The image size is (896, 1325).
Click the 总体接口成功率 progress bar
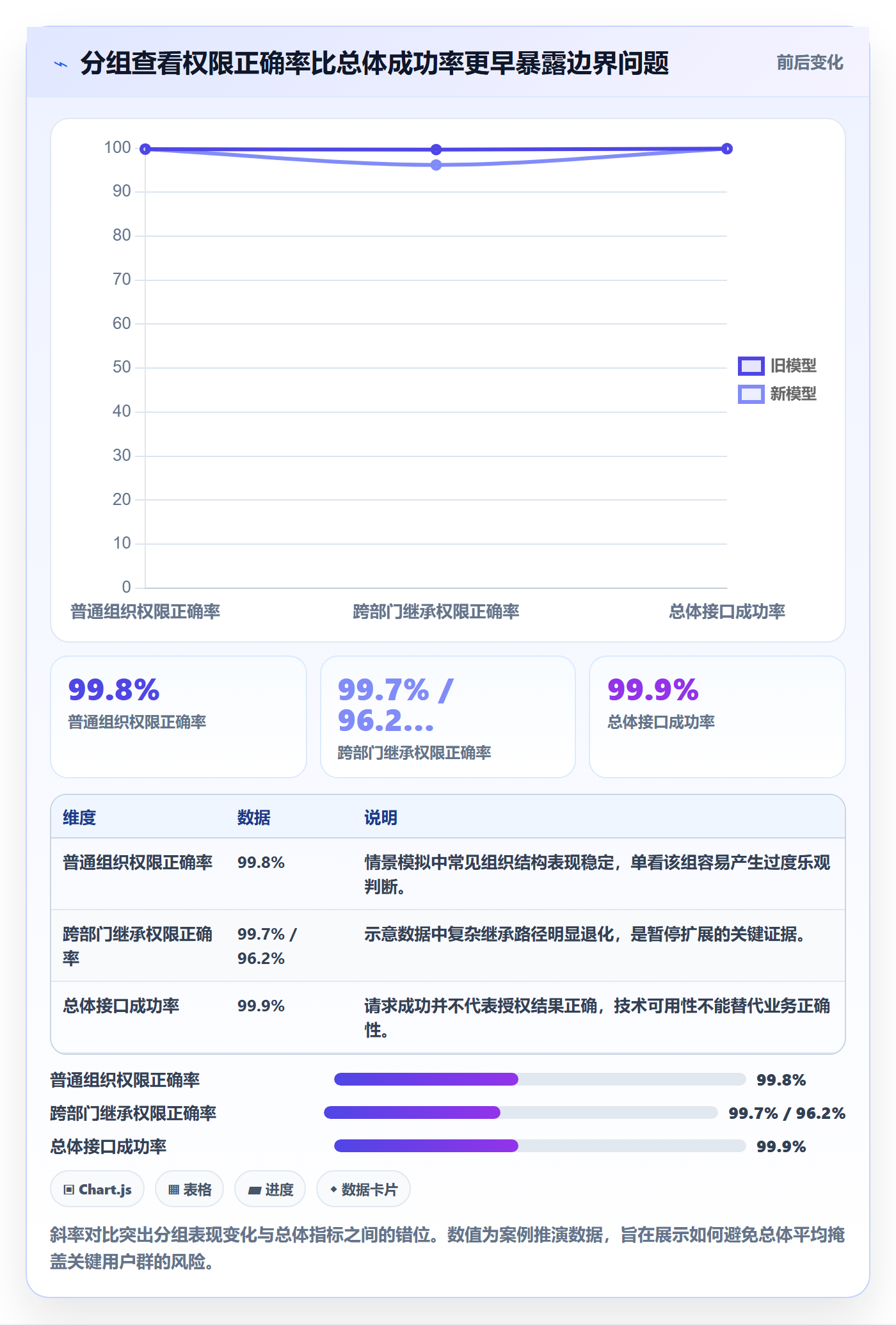540,1146
